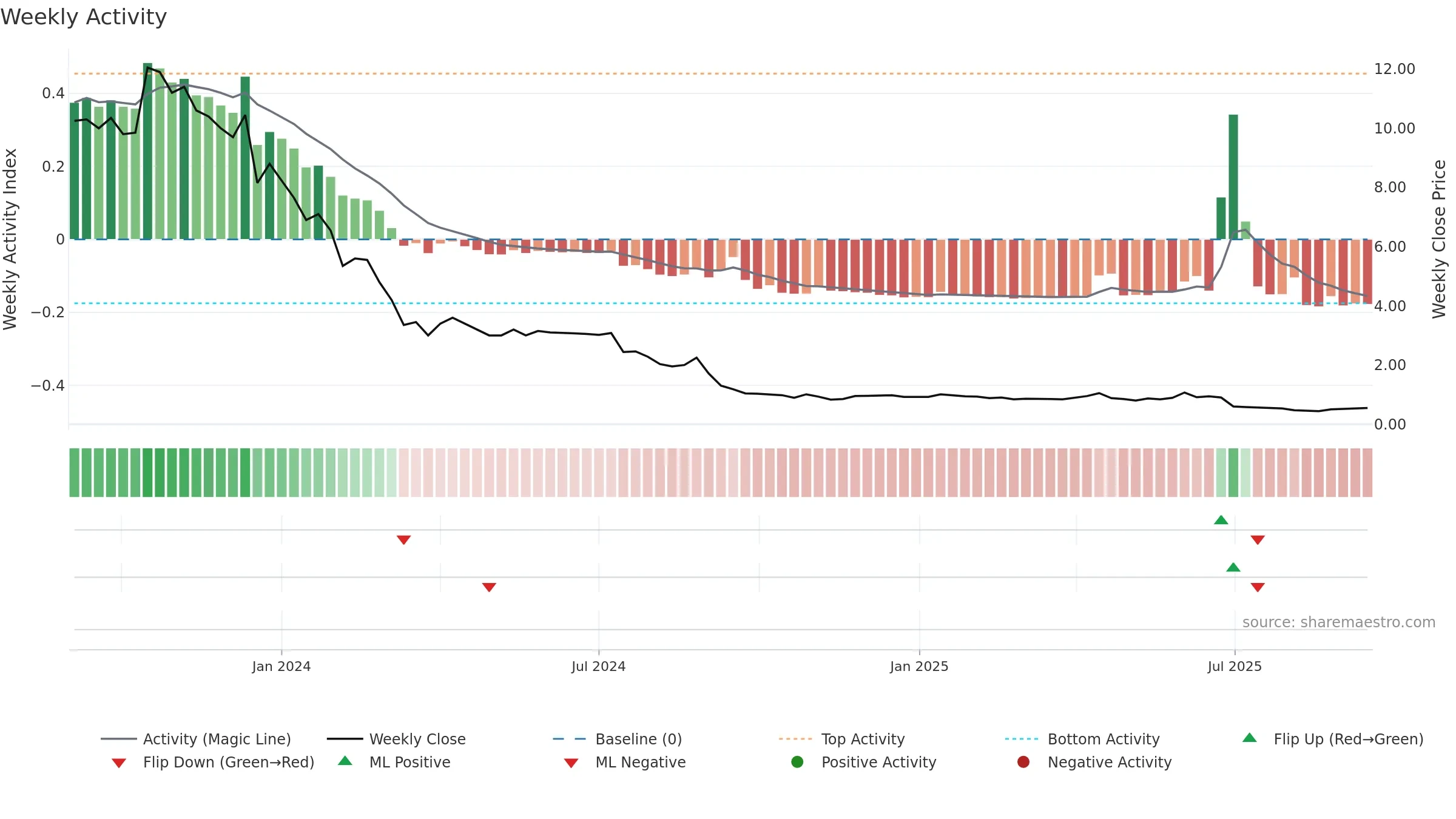Toggle Top Activity legend entry

(841, 739)
